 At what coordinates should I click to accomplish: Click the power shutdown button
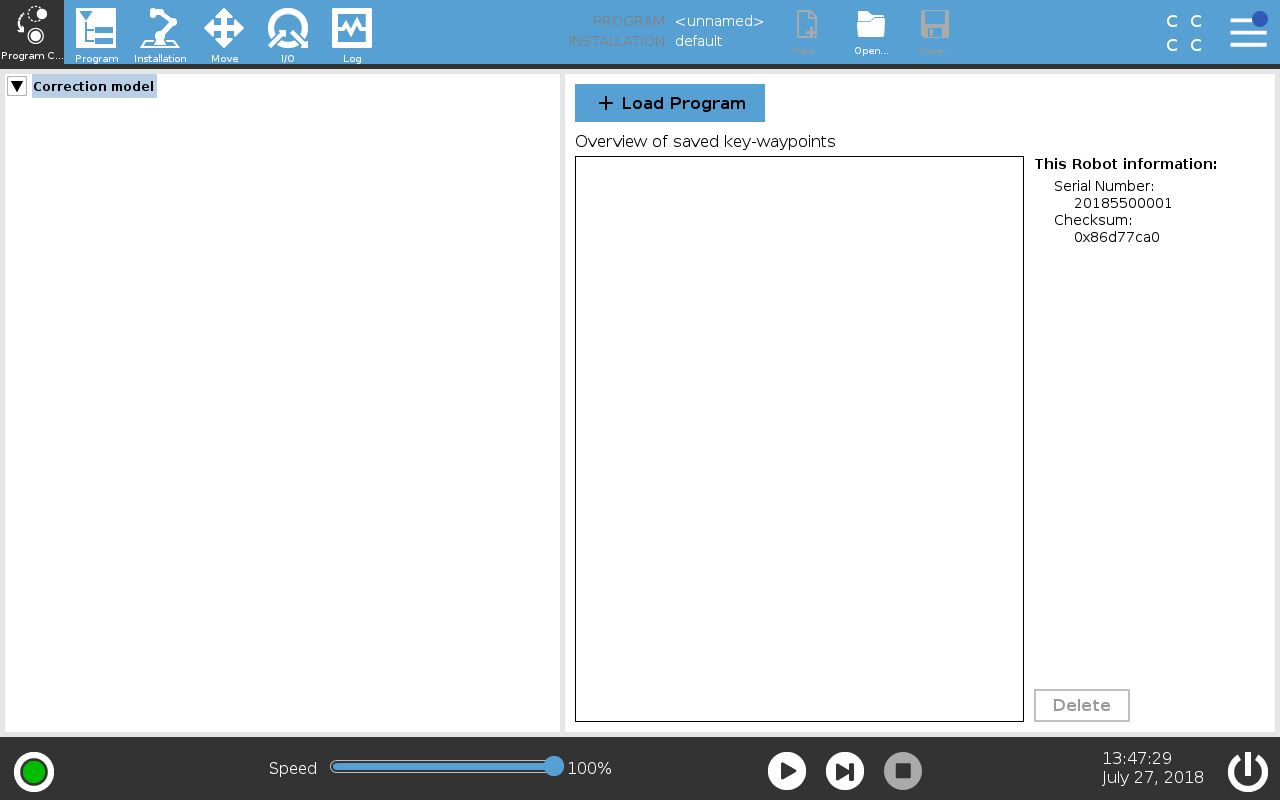[x=1248, y=771]
